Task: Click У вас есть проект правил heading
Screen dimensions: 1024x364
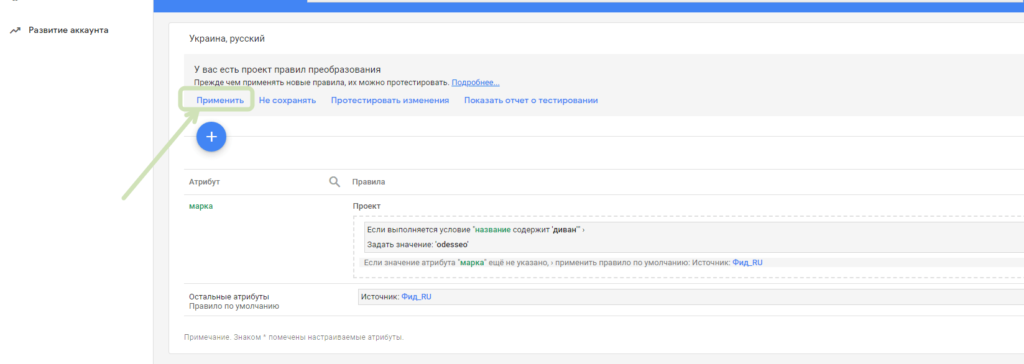Action: coord(287,69)
